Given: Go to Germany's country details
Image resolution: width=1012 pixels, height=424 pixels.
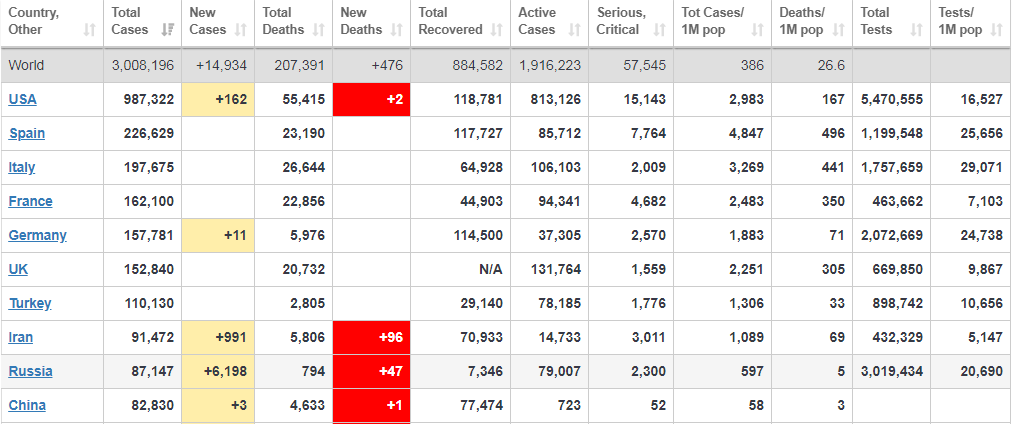Looking at the screenshot, I should pyautogui.click(x=38, y=235).
